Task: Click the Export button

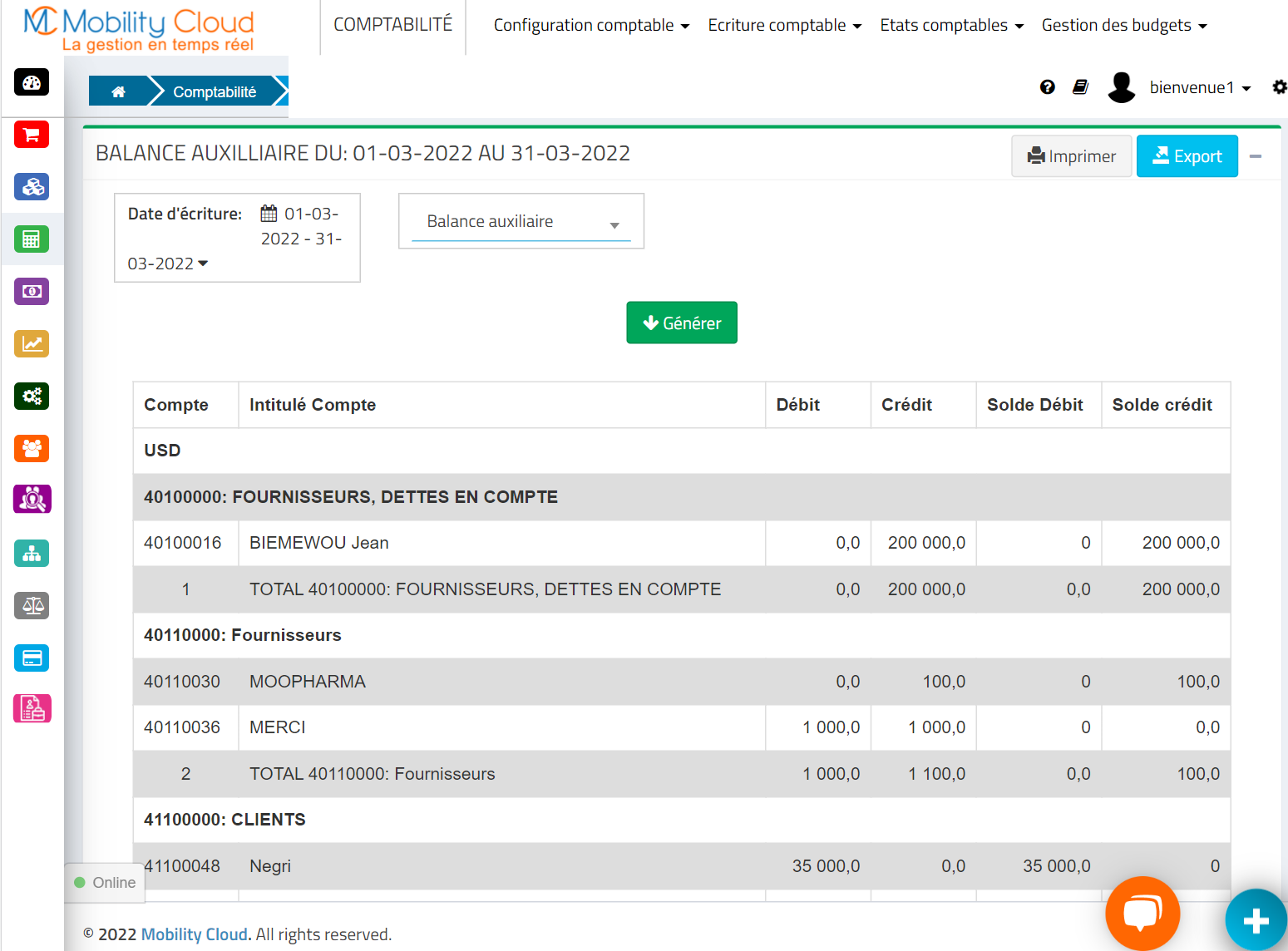Action: [1187, 156]
